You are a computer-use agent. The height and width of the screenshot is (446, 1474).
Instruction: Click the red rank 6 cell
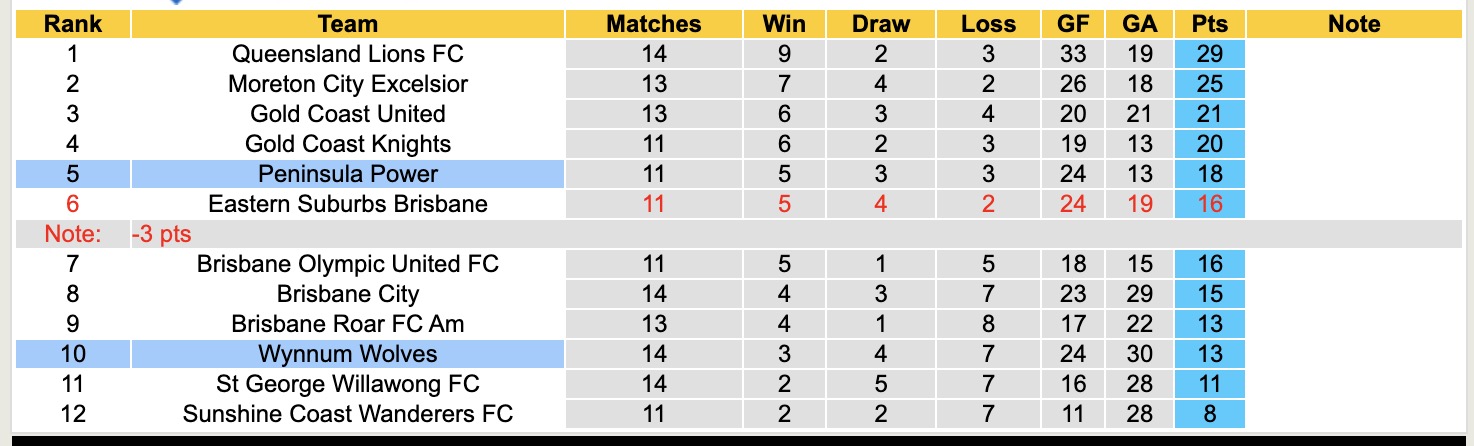tap(73, 204)
